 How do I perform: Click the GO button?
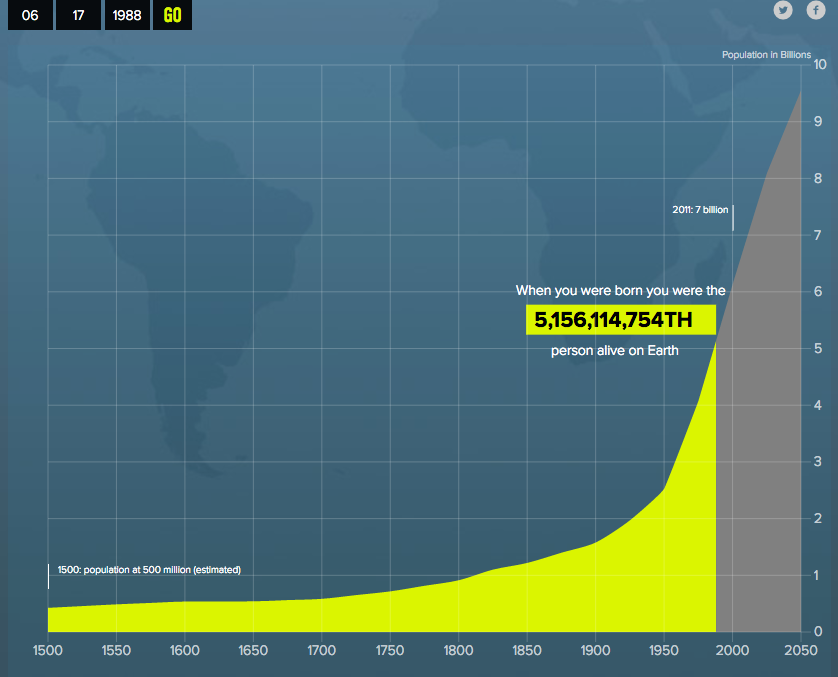172,15
